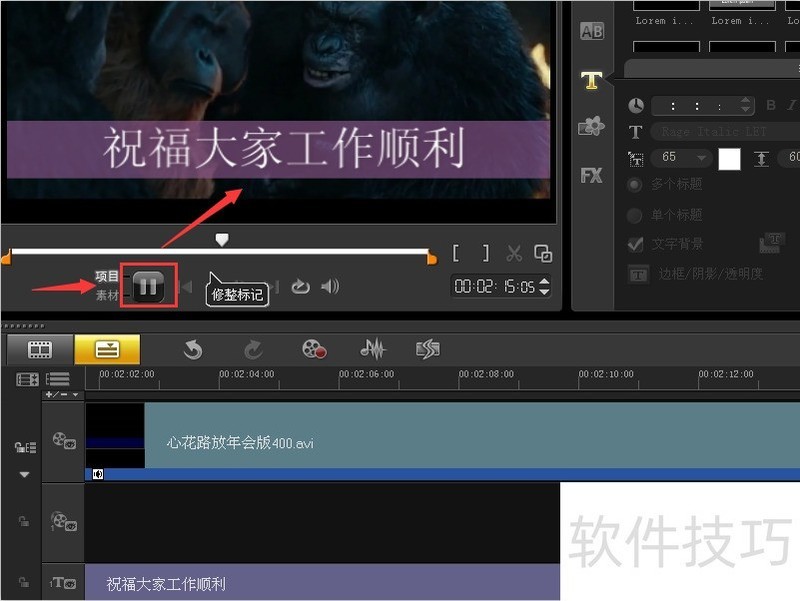
Task: Open the graphics library icon
Action: click(591, 126)
